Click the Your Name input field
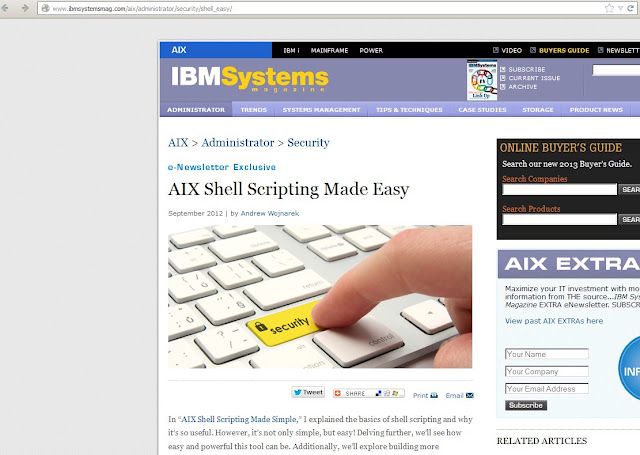640x455 pixels. click(547, 354)
